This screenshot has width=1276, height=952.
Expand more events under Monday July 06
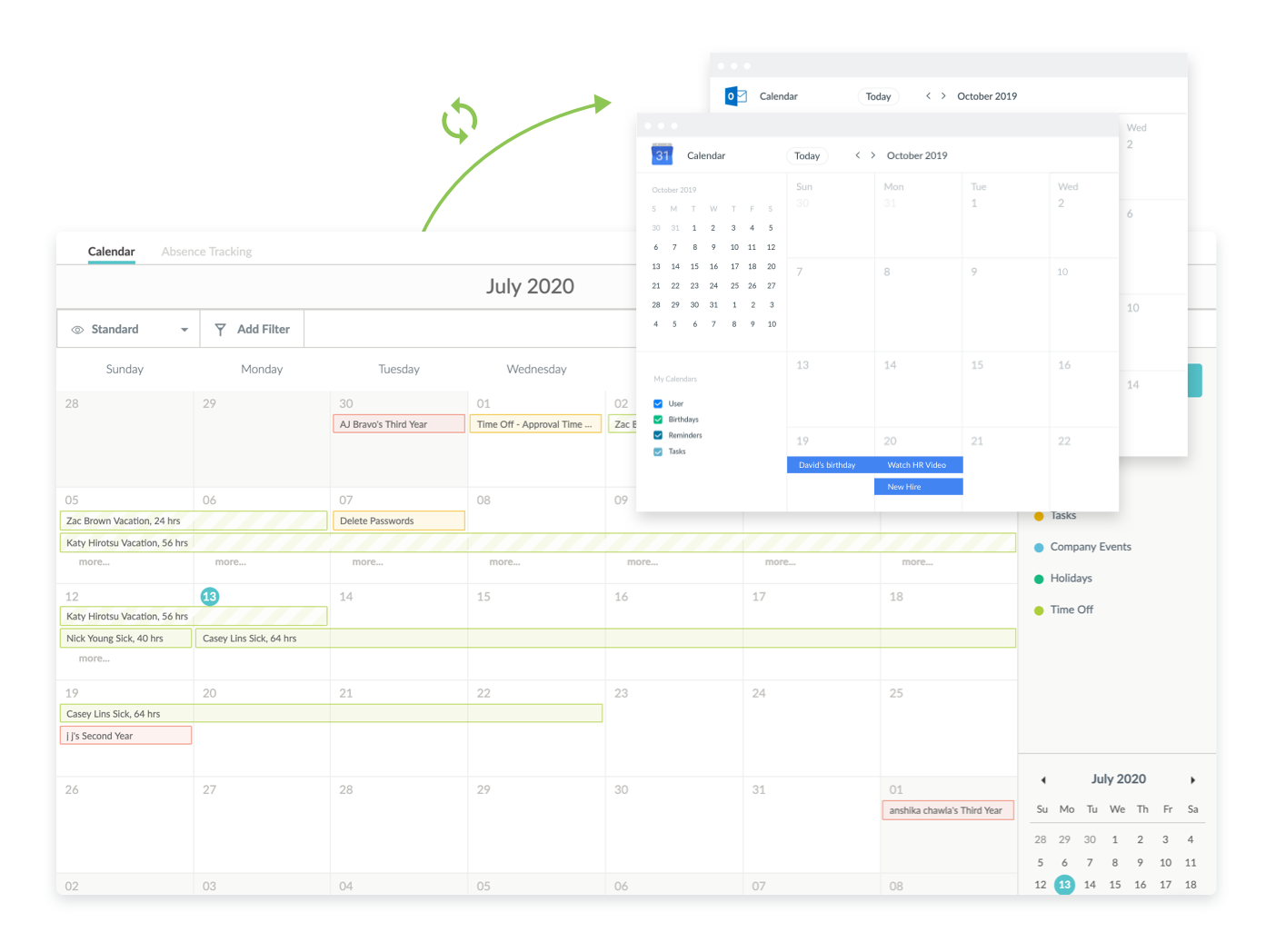pyautogui.click(x=230, y=562)
